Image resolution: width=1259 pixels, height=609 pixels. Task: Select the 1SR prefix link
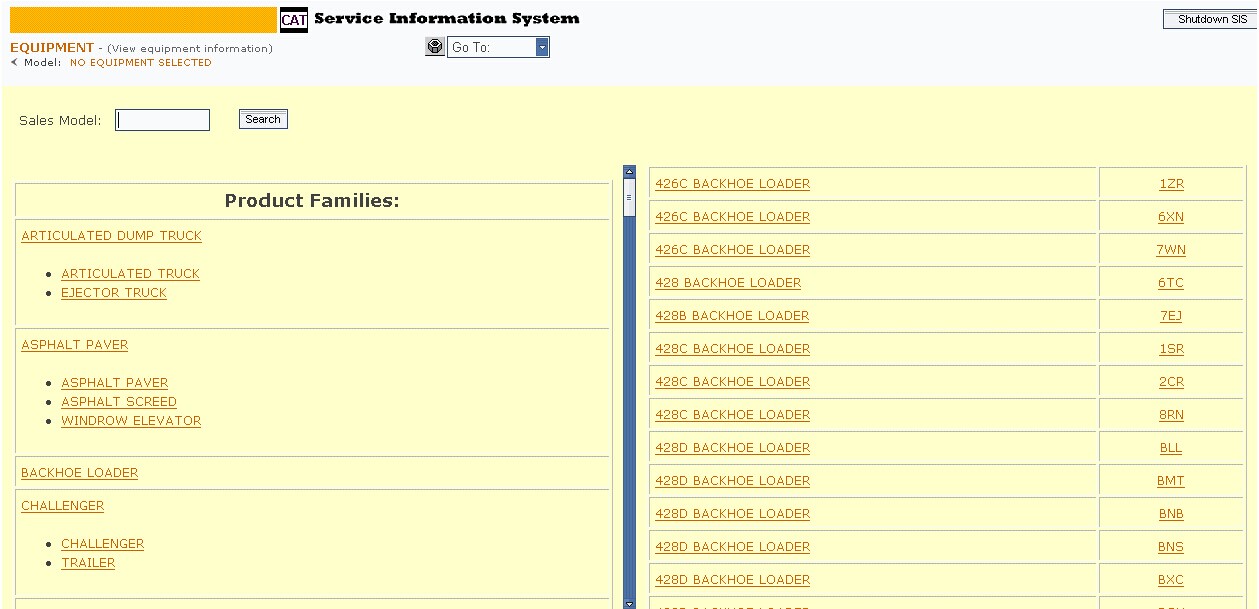tap(1171, 349)
